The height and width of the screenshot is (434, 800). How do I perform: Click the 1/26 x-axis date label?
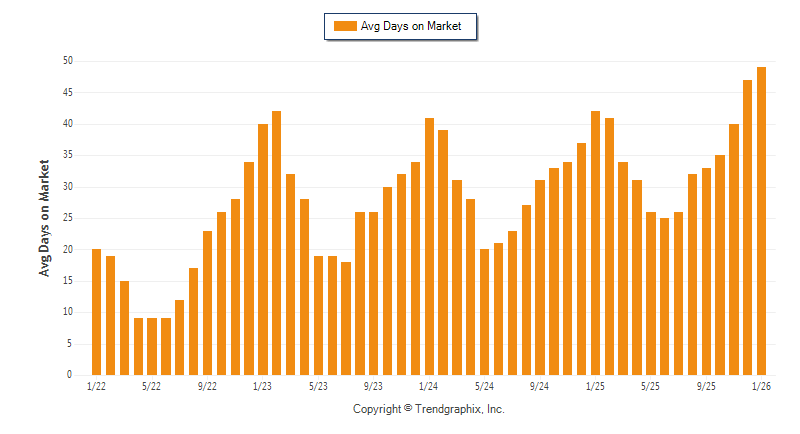pyautogui.click(x=761, y=386)
